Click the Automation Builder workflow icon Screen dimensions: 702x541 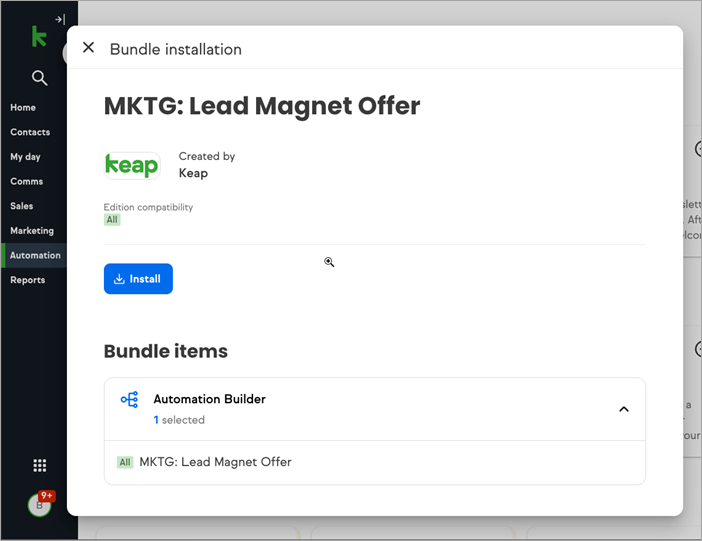pos(129,400)
